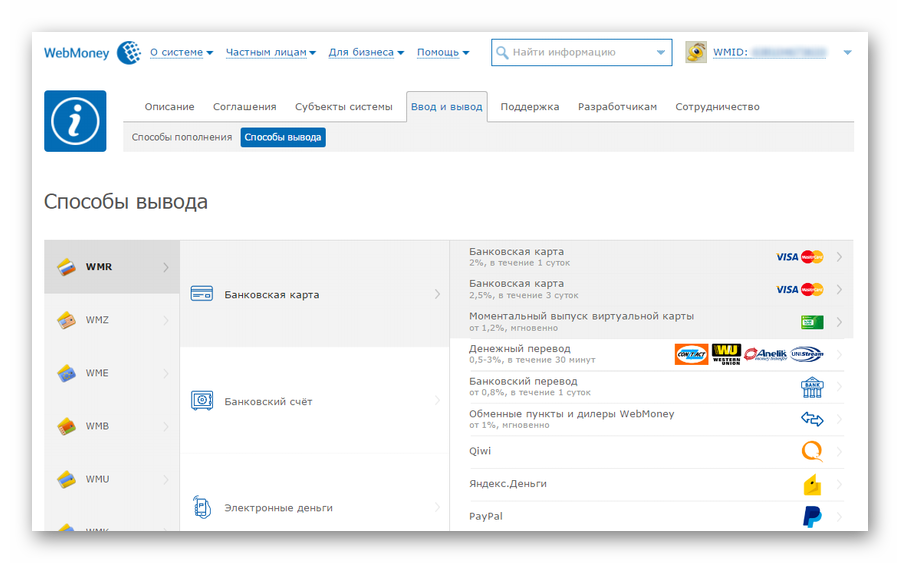The image size is (900, 563).
Task: Click 2%, в течение 1 суток text
Action: click(x=519, y=263)
